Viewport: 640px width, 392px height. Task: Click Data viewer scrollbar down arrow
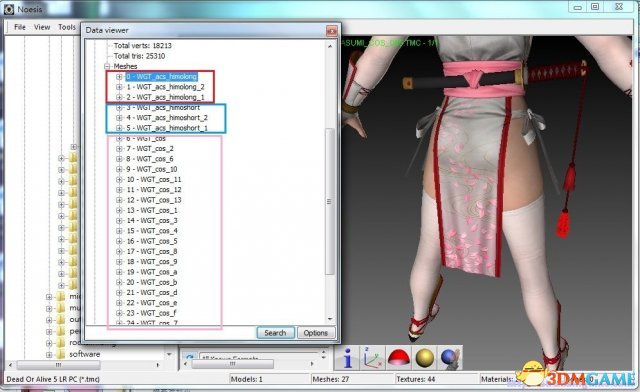pos(330,319)
